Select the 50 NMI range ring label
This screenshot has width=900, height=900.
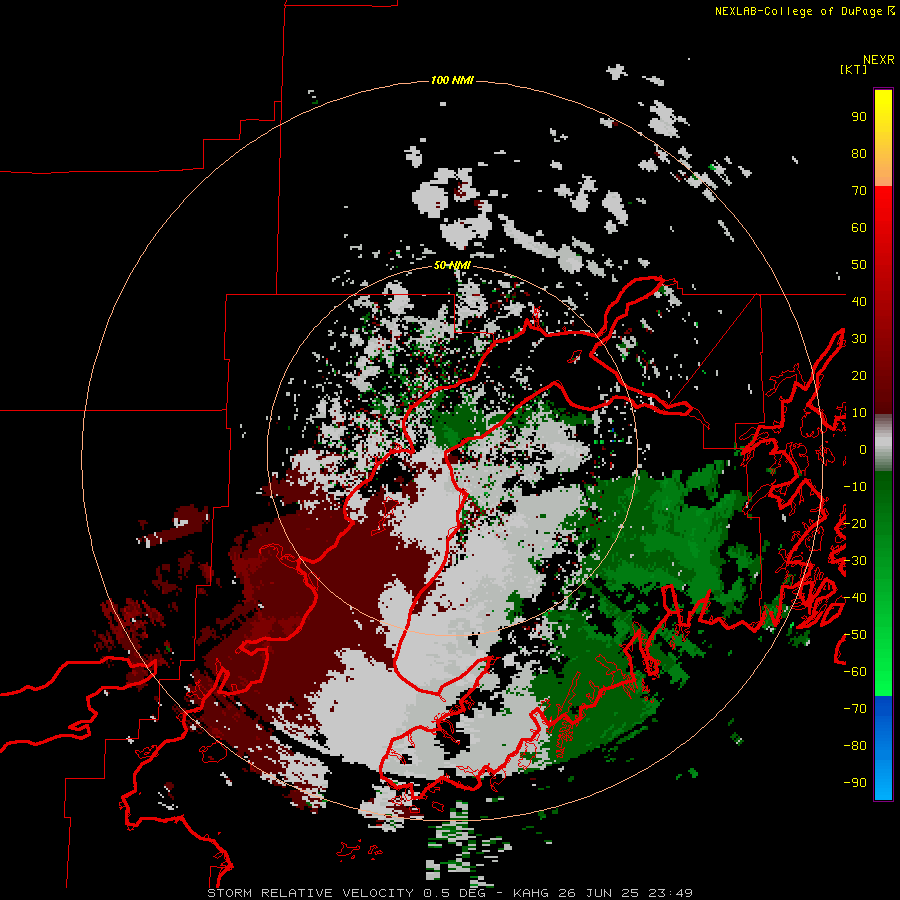(x=452, y=265)
